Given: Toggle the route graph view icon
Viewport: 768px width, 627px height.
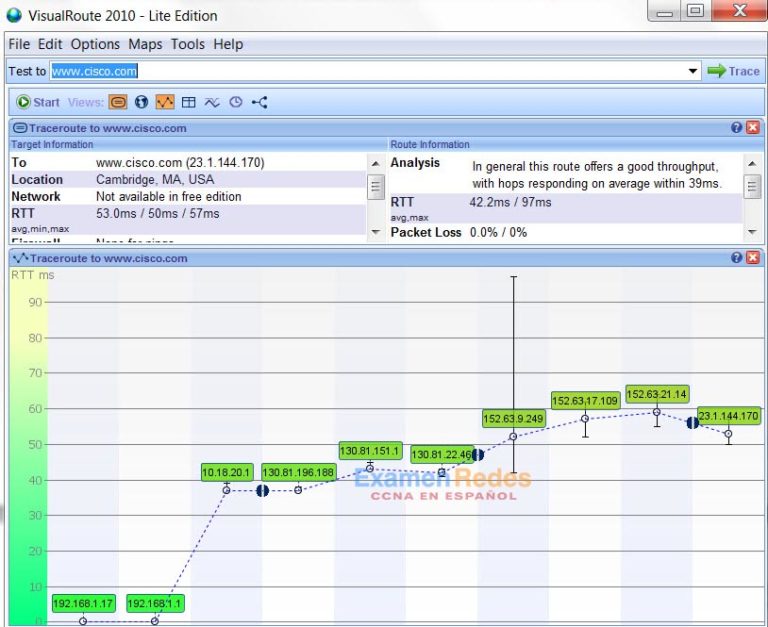Looking at the screenshot, I should tap(165, 102).
